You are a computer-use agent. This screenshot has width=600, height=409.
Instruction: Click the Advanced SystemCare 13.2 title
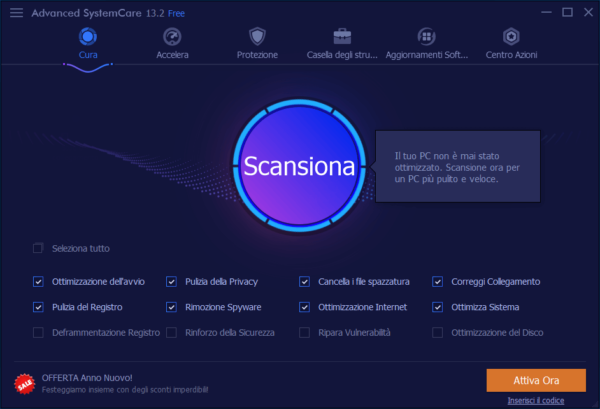98,13
